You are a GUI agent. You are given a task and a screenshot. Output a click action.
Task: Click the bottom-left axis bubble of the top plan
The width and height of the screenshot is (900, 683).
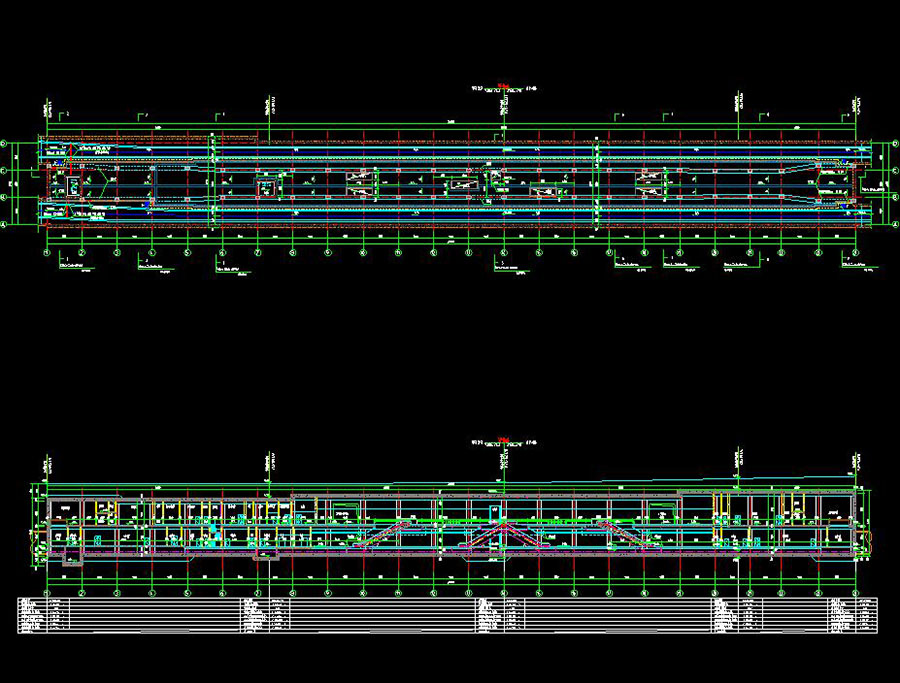point(4,226)
